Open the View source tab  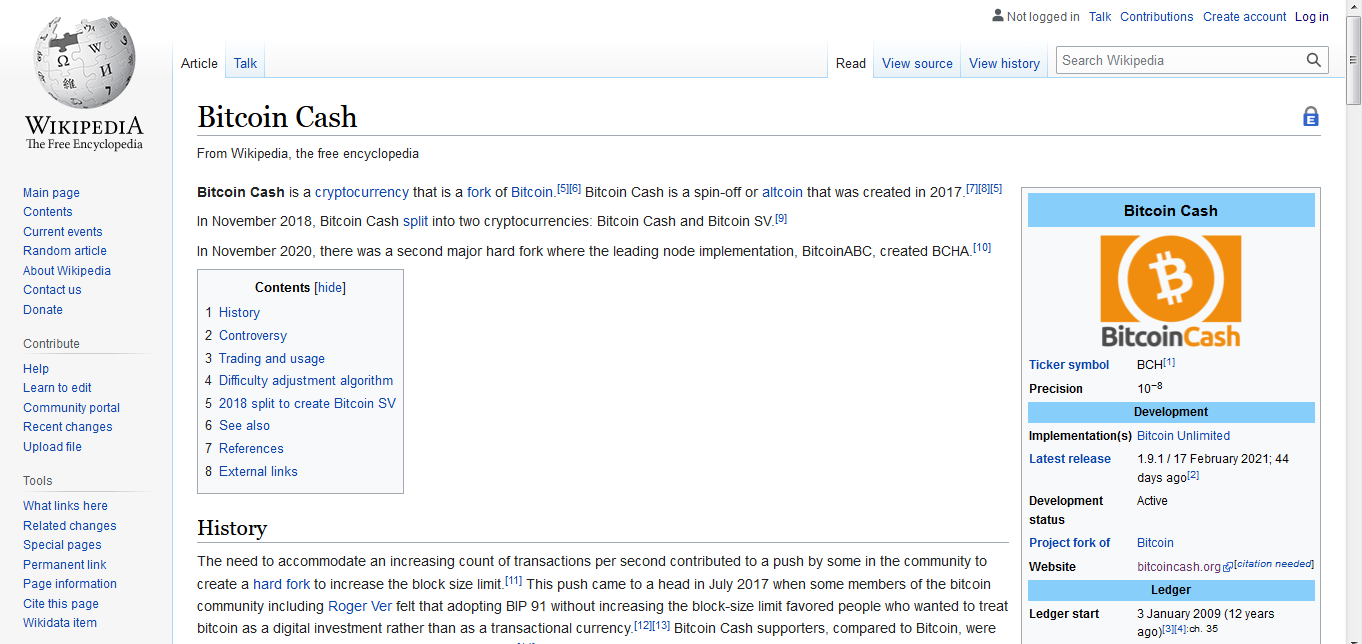click(917, 63)
